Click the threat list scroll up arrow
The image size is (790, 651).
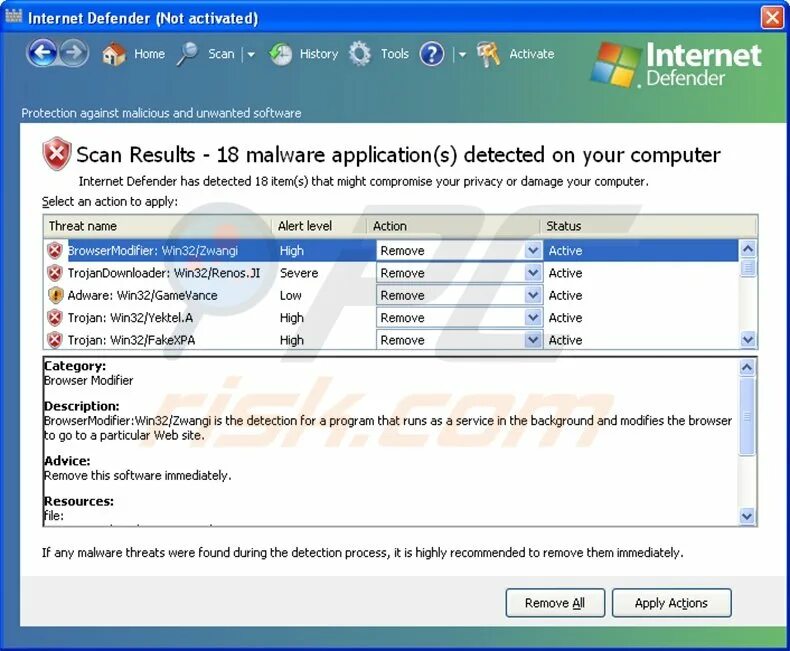point(748,248)
